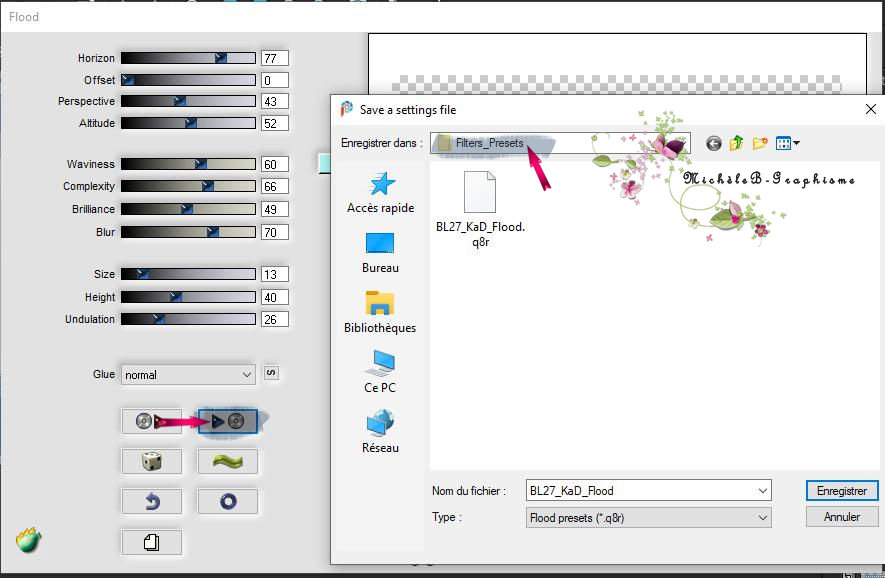This screenshot has height=578, width=885.
Task: Go up one folder level
Action: point(736,143)
